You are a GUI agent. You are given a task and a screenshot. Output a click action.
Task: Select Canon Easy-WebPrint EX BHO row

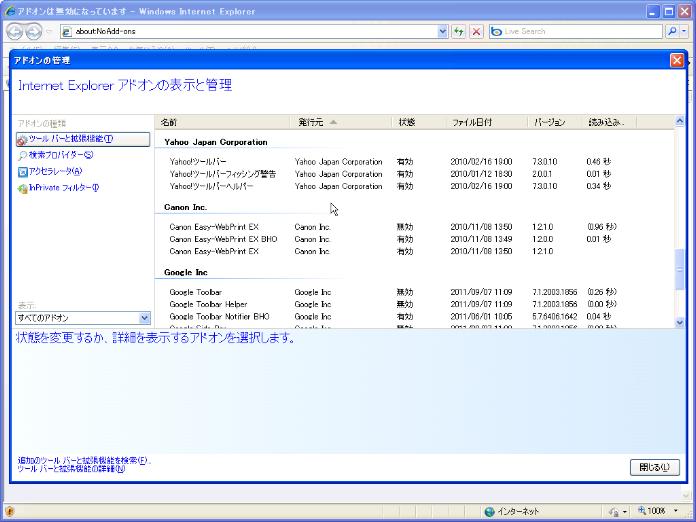point(414,239)
